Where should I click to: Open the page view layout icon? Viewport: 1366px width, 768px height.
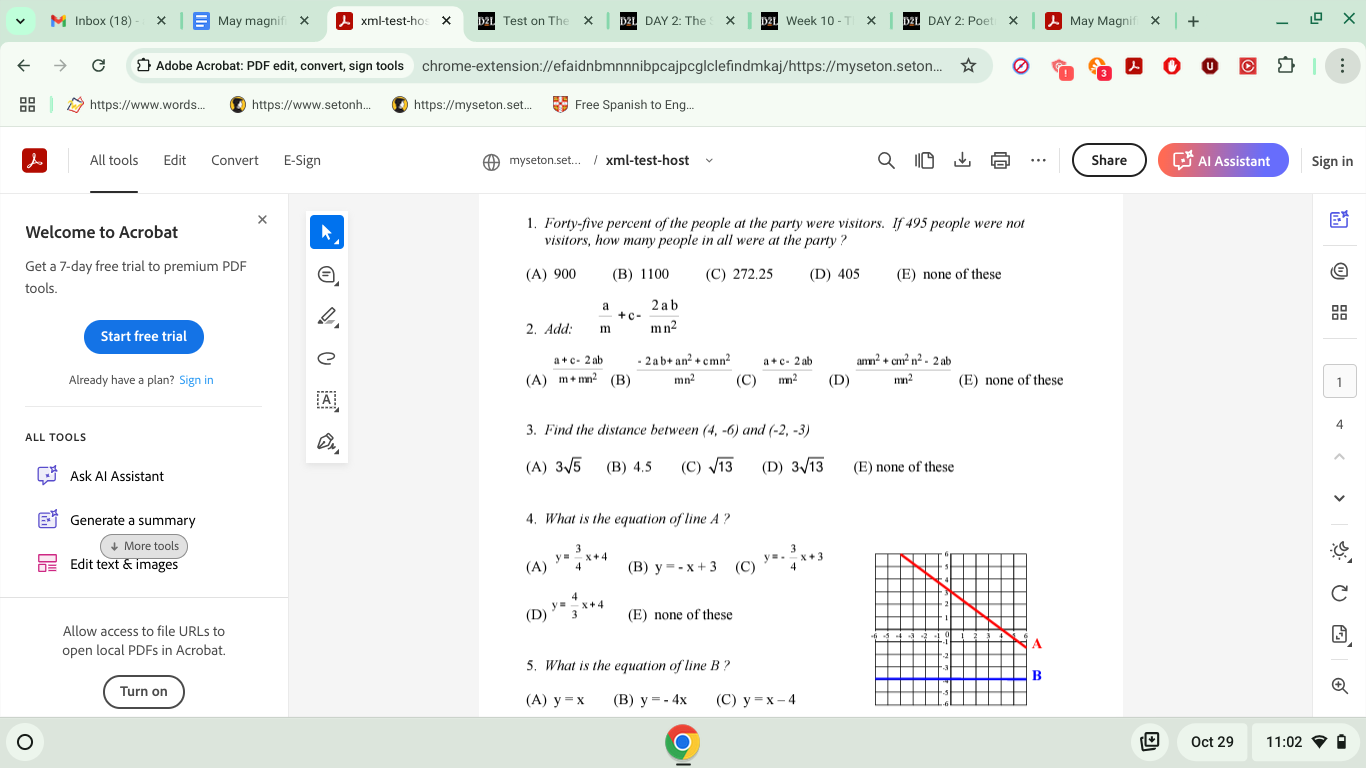pos(925,161)
